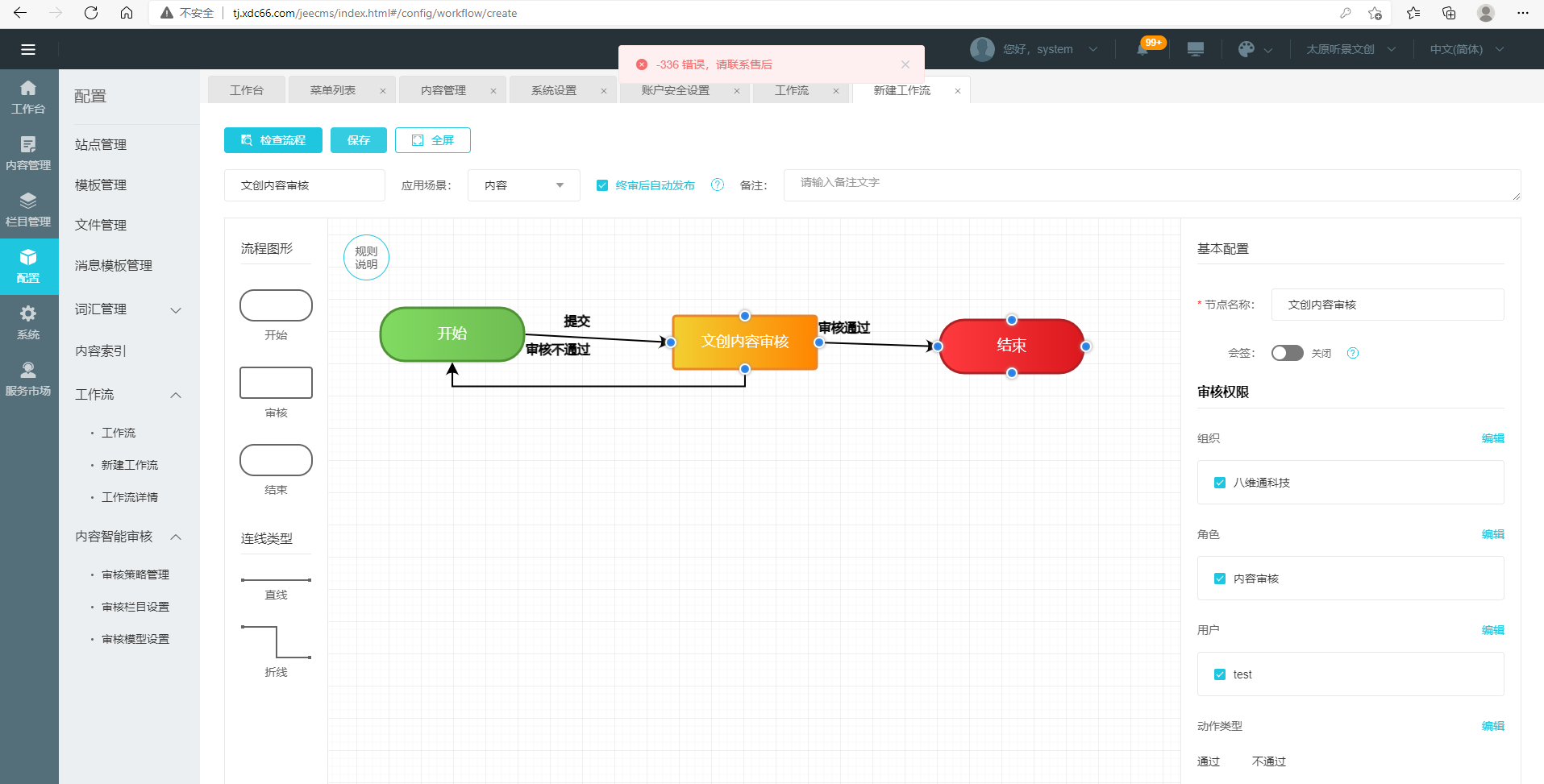The width and height of the screenshot is (1544, 784).
Task: Dismiss the -336 错误 alert
Action: (x=905, y=64)
